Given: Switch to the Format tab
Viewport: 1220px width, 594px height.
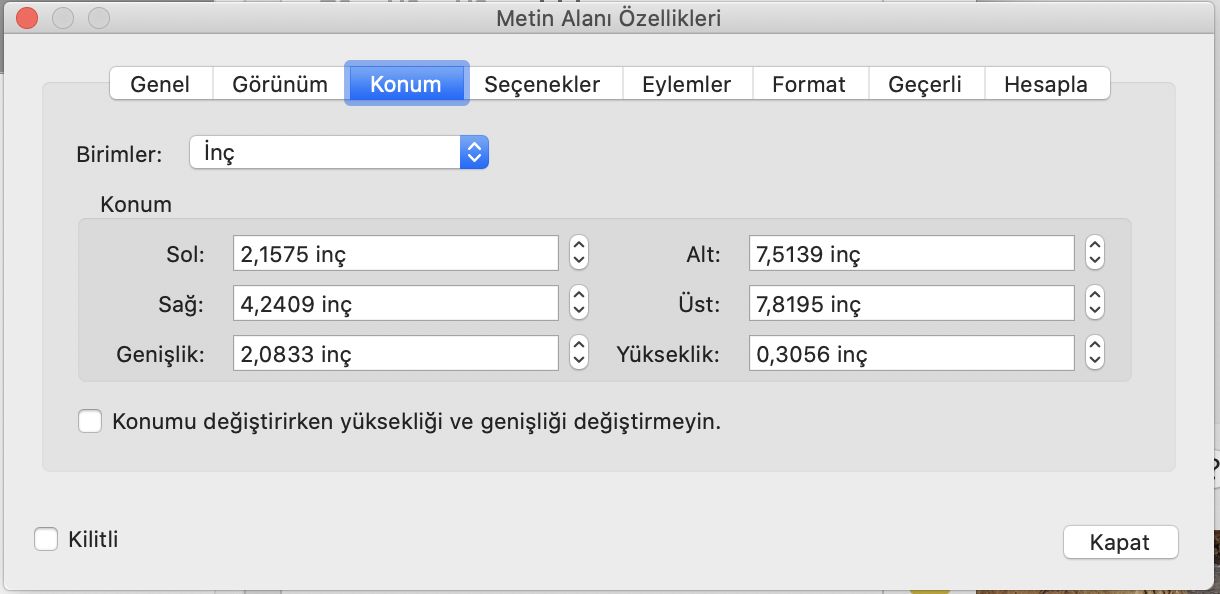Looking at the screenshot, I should pyautogui.click(x=810, y=84).
